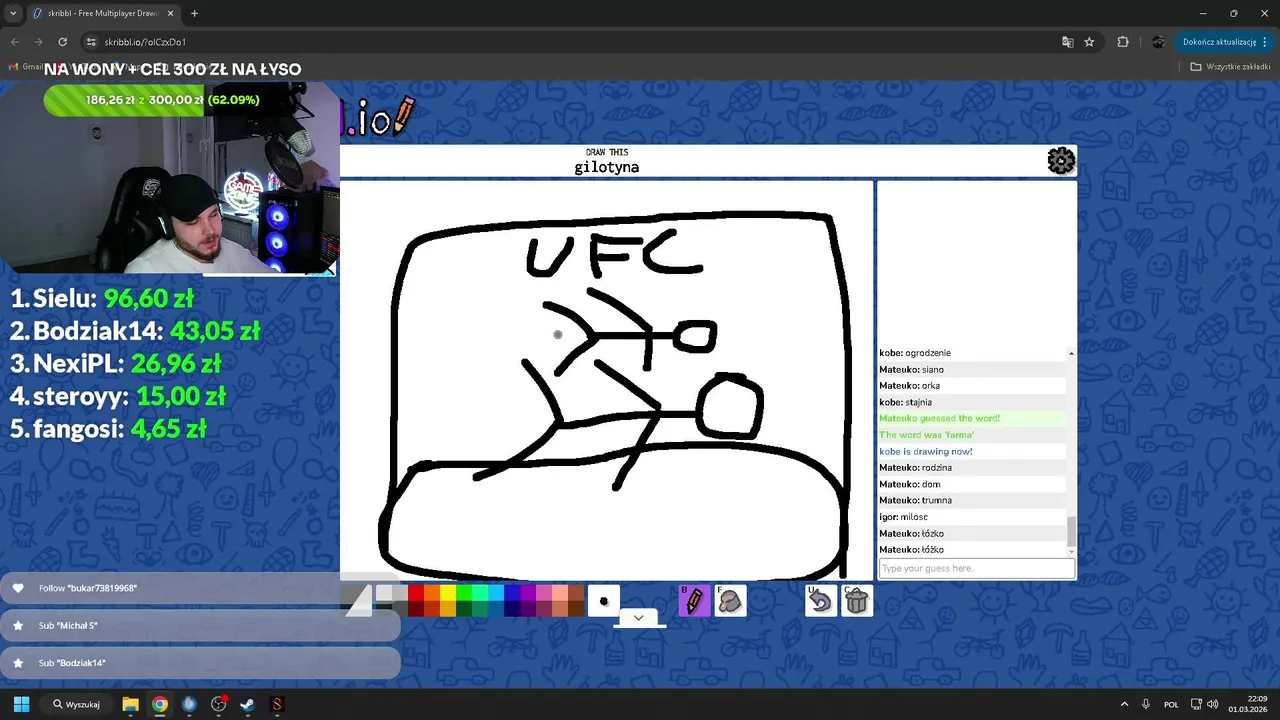Image resolution: width=1280 pixels, height=720 pixels.
Task: Click the microphone tray icon
Action: coord(1146,704)
